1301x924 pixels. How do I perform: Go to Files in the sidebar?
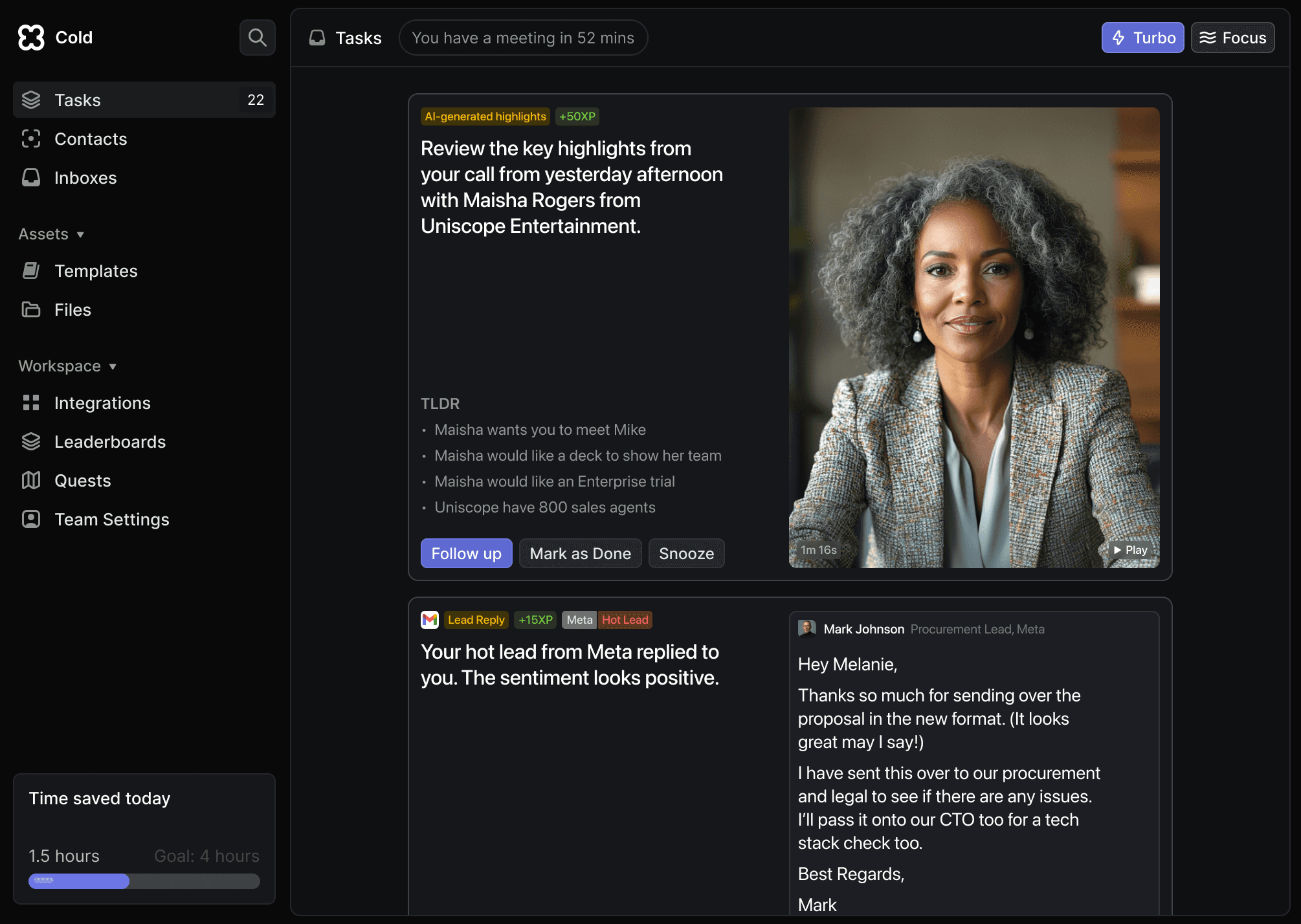[72, 310]
